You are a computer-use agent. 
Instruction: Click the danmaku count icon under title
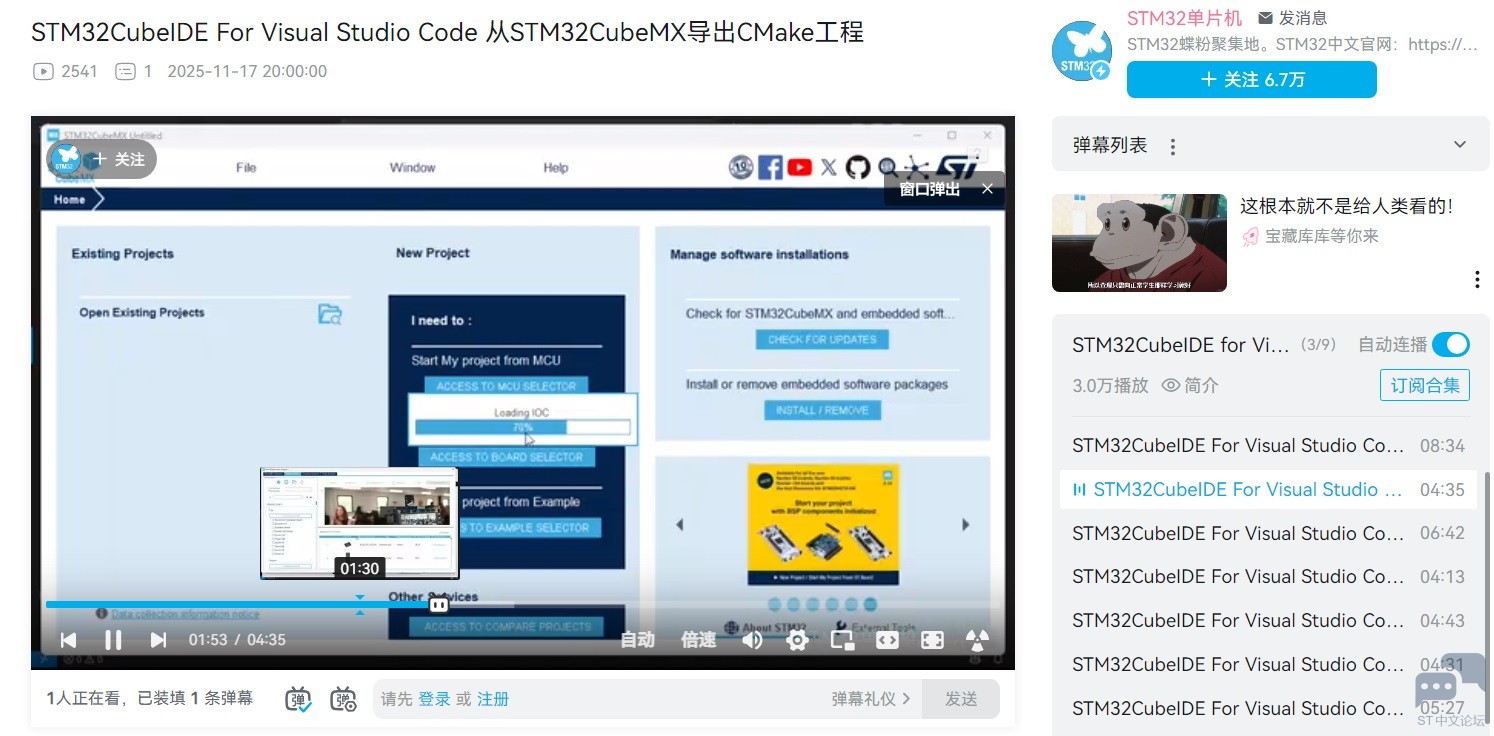(x=125, y=71)
